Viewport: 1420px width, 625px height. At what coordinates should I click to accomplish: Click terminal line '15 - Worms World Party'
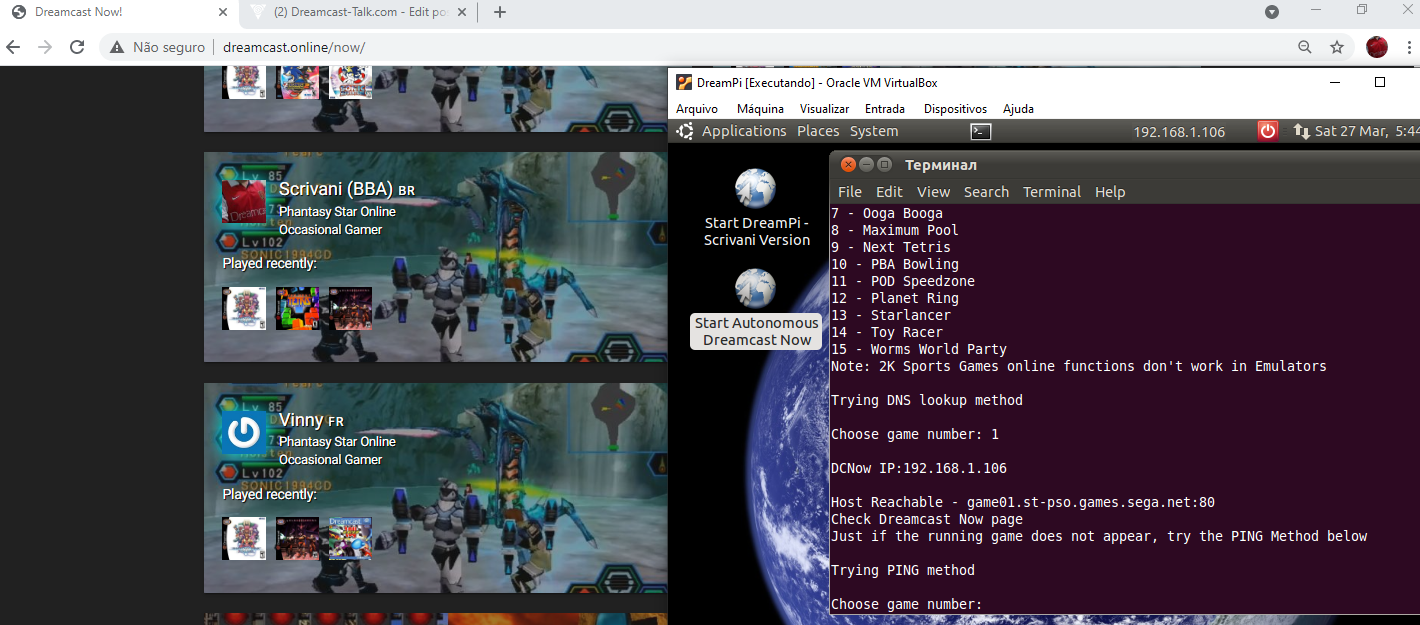(x=919, y=349)
